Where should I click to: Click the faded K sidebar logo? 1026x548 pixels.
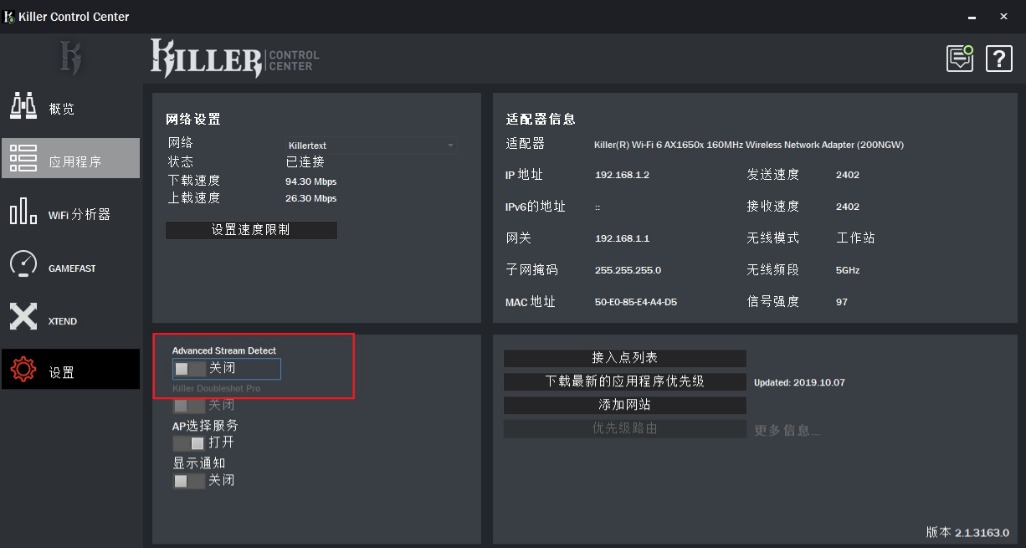tap(71, 58)
